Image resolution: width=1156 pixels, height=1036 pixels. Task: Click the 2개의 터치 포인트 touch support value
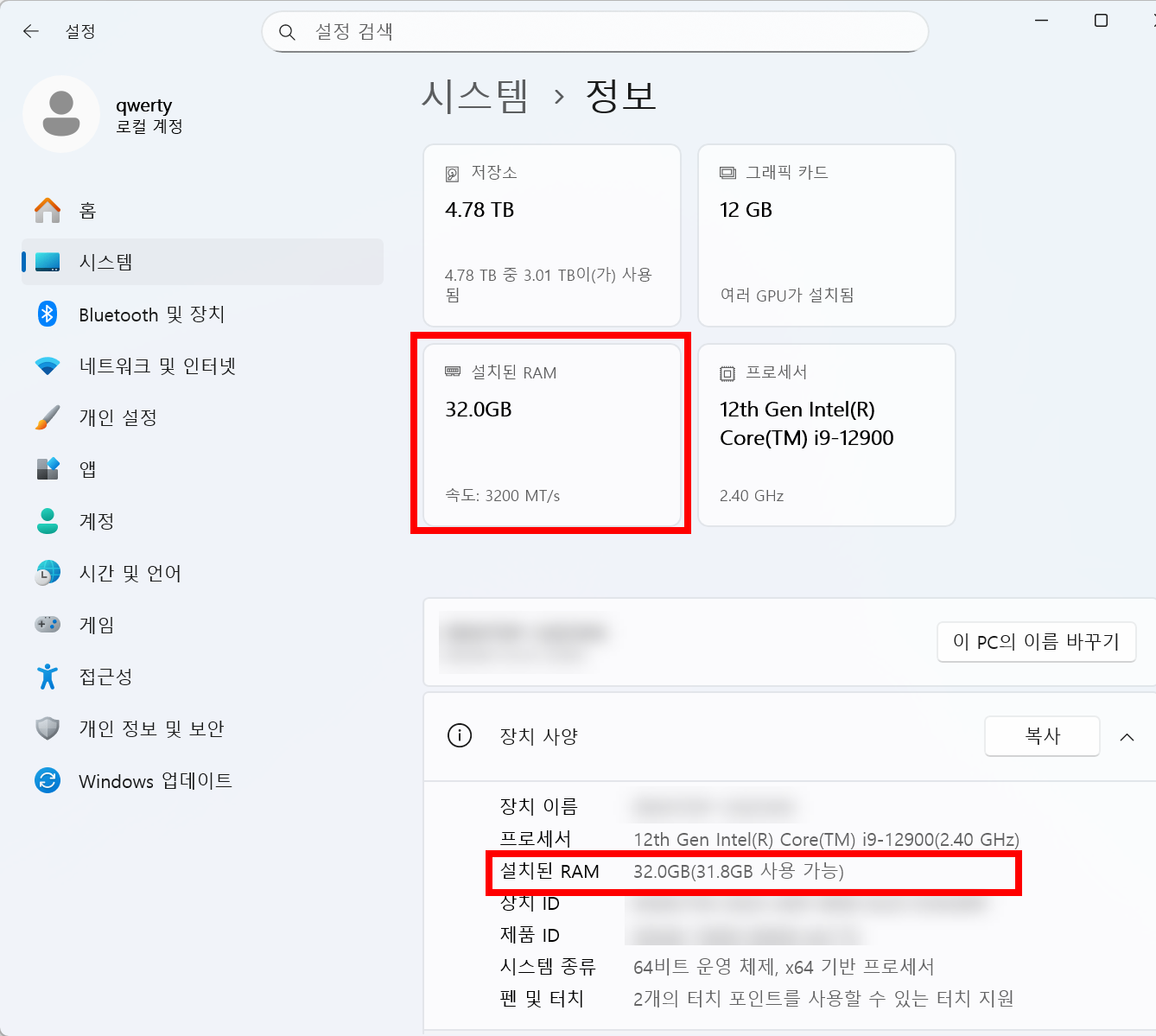tap(823, 999)
